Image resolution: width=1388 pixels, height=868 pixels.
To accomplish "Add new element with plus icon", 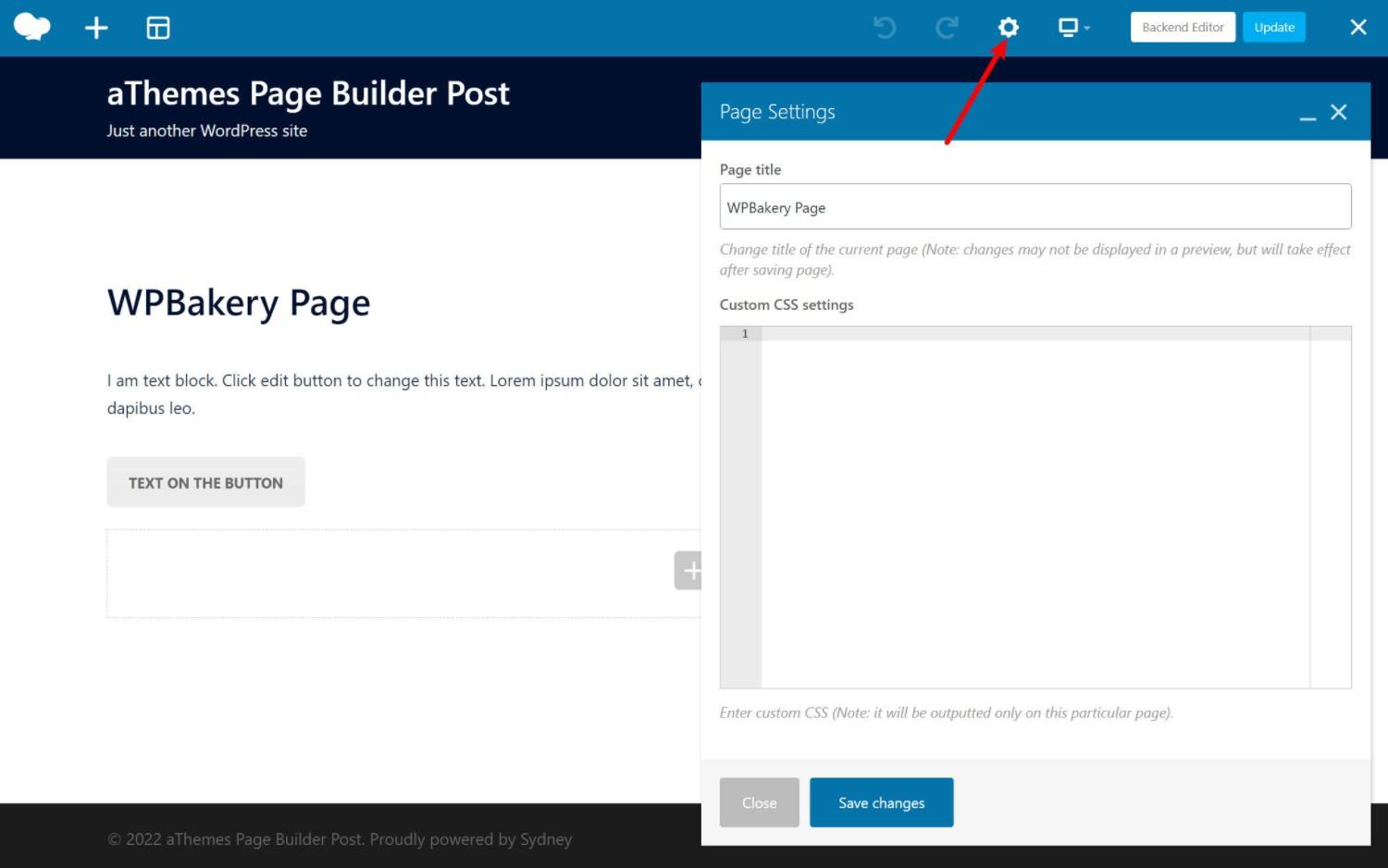I will (x=96, y=28).
